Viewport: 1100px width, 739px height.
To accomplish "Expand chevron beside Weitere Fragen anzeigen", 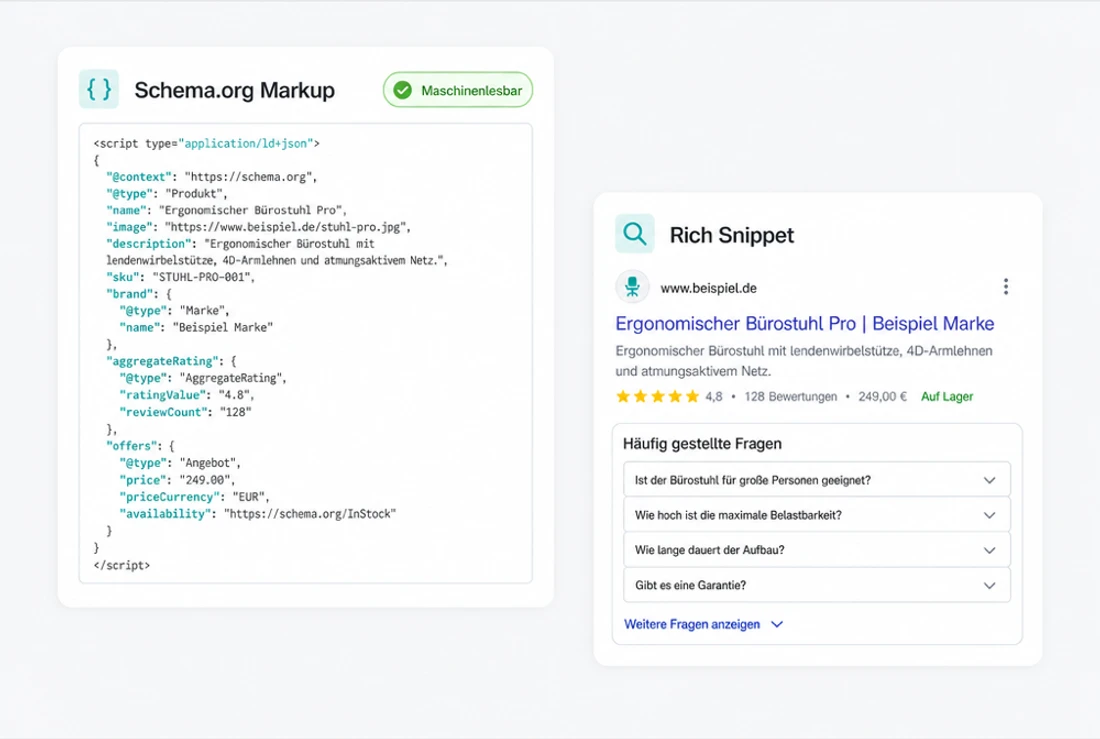I will pos(777,624).
